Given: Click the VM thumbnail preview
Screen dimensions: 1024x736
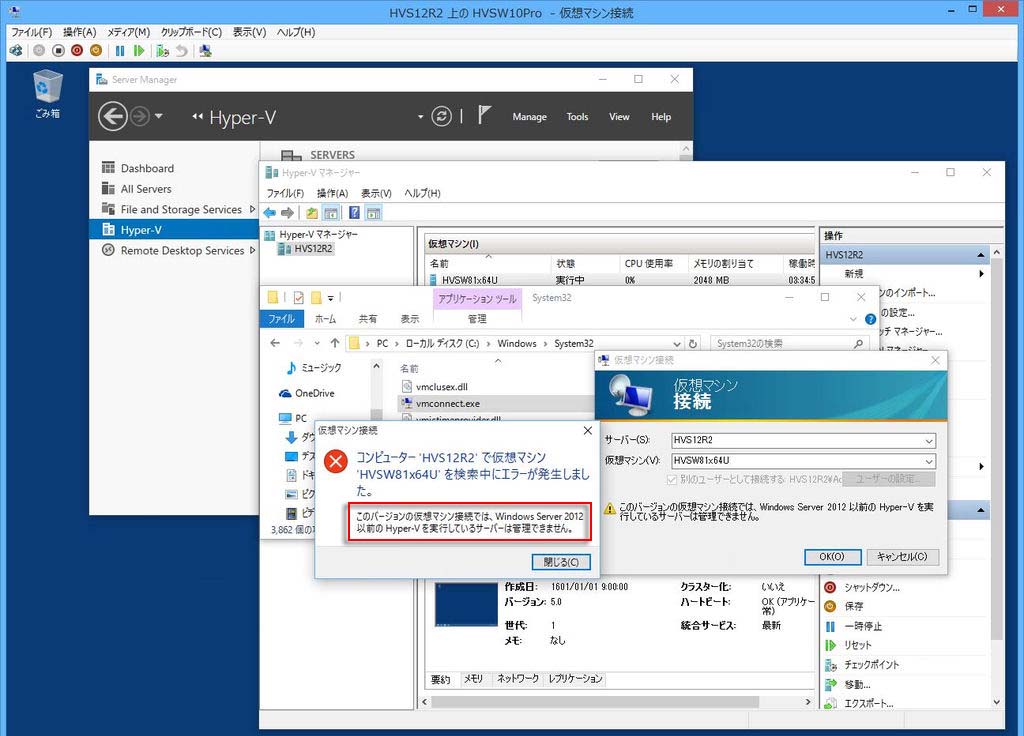Looking at the screenshot, I should pos(466,605).
